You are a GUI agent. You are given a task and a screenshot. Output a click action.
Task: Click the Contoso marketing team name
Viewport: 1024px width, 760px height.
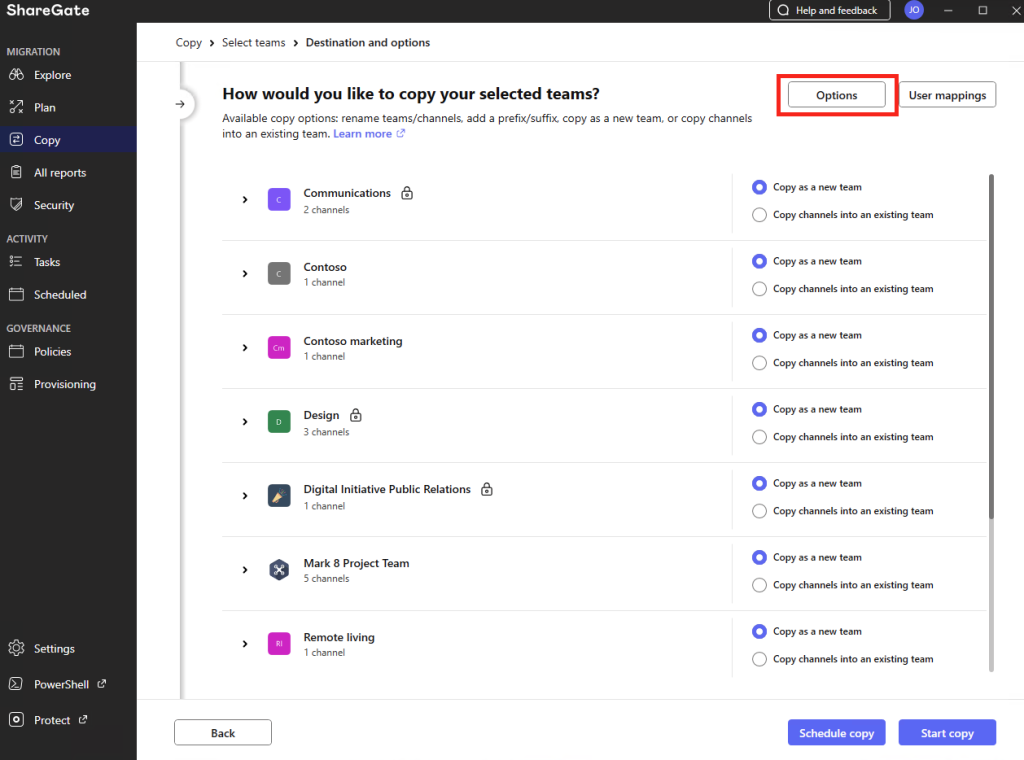(353, 341)
